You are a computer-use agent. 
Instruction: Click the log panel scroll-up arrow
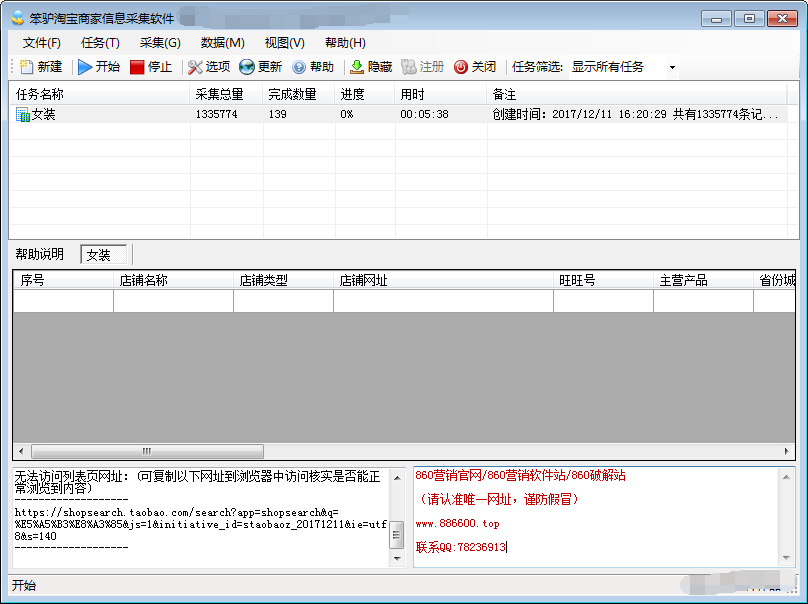coord(397,478)
